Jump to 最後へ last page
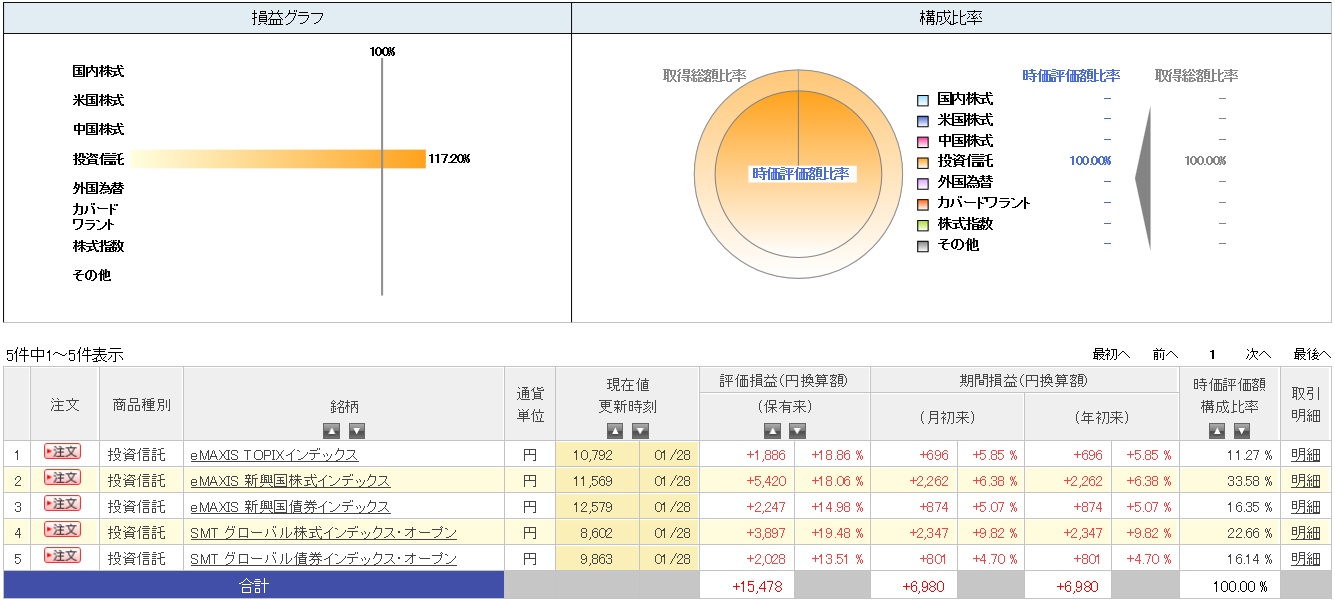1335x601 pixels. (x=1311, y=354)
